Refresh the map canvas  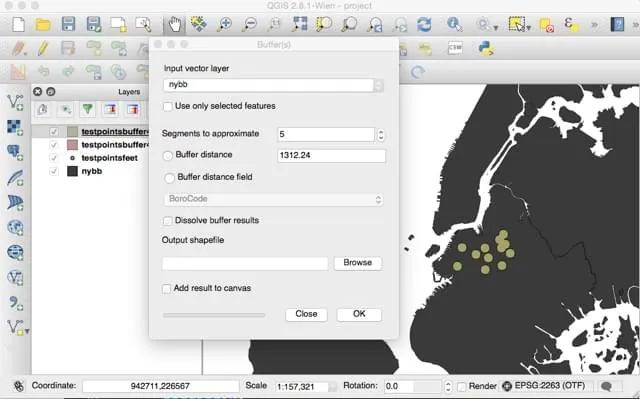click(x=424, y=24)
